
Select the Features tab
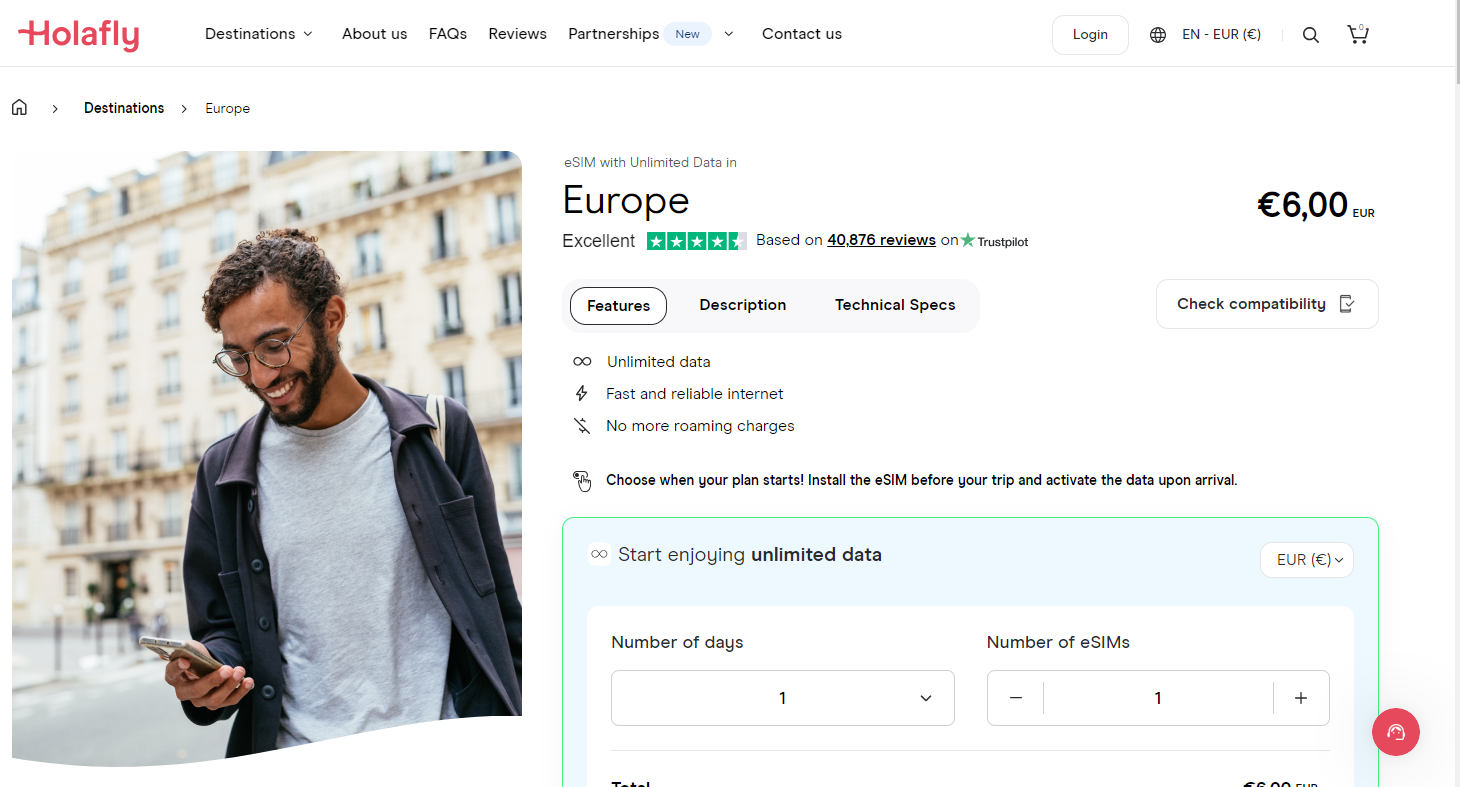click(x=618, y=306)
